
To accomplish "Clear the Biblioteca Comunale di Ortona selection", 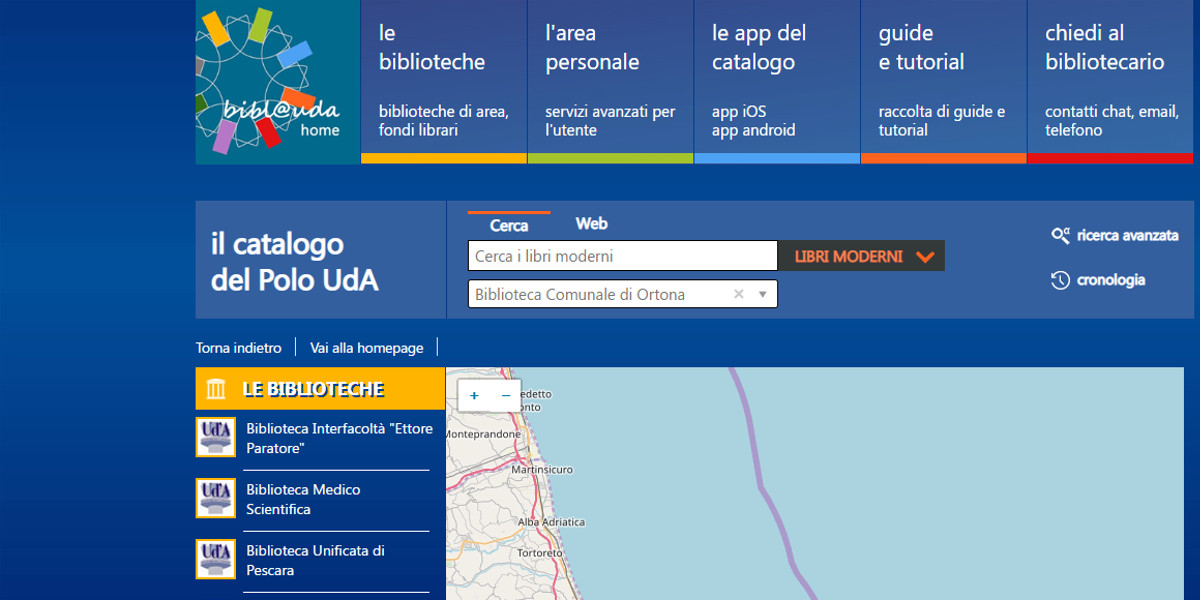I will [x=738, y=294].
